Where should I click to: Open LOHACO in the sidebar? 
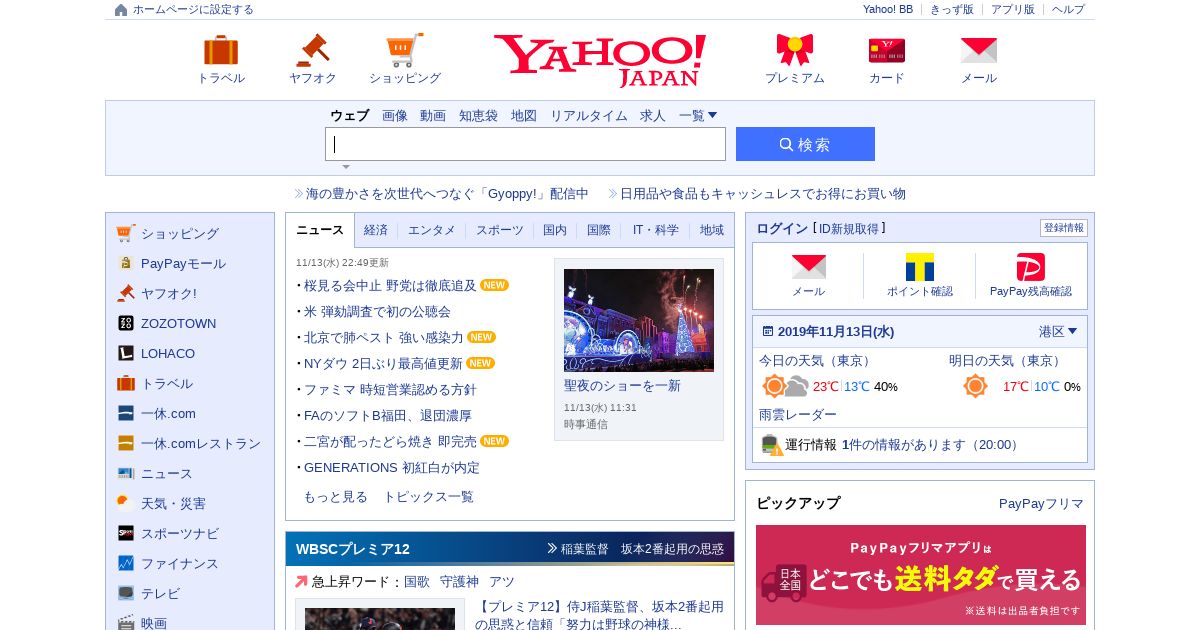[168, 353]
